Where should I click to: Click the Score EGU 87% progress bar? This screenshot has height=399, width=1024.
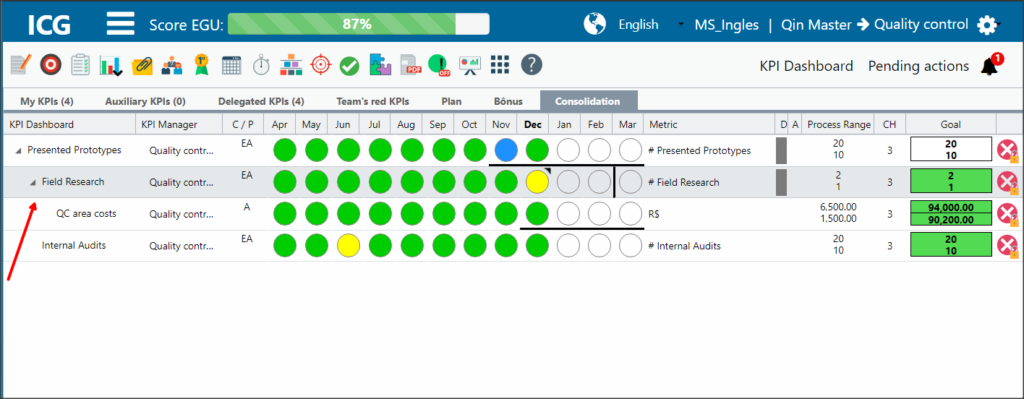(x=358, y=24)
